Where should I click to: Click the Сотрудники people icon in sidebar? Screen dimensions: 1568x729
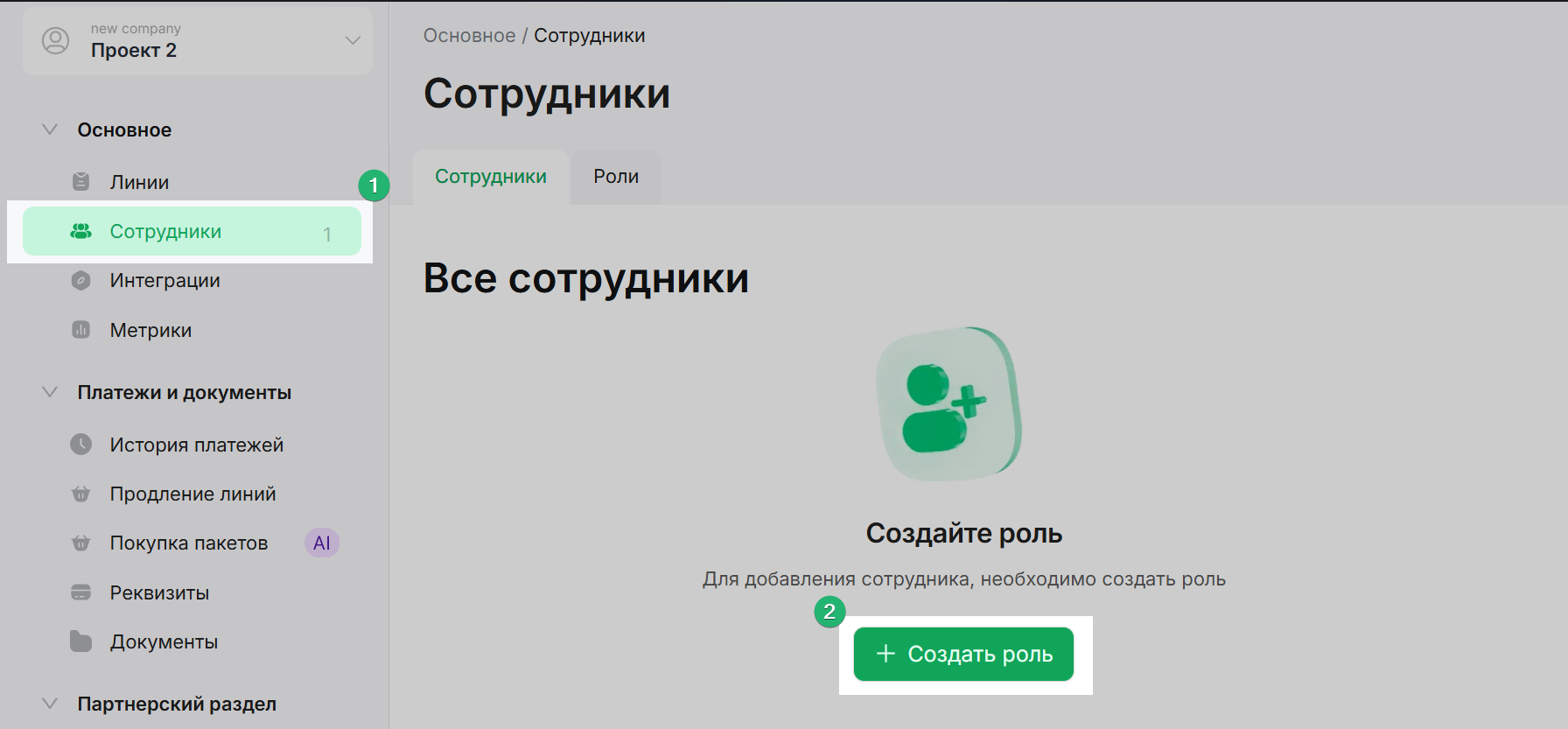coord(80,231)
